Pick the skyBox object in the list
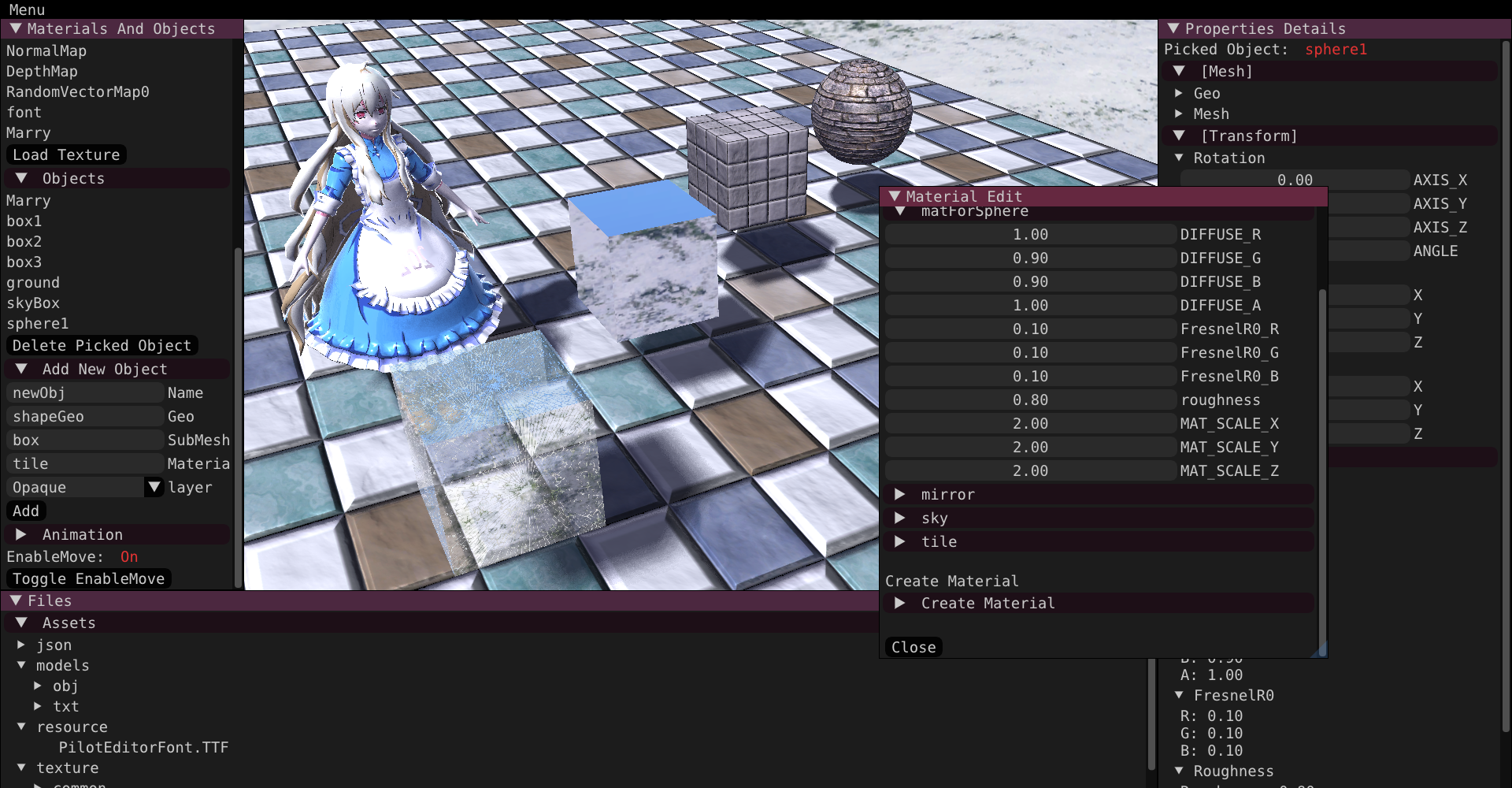Screen dimensions: 1512x788 [33, 303]
